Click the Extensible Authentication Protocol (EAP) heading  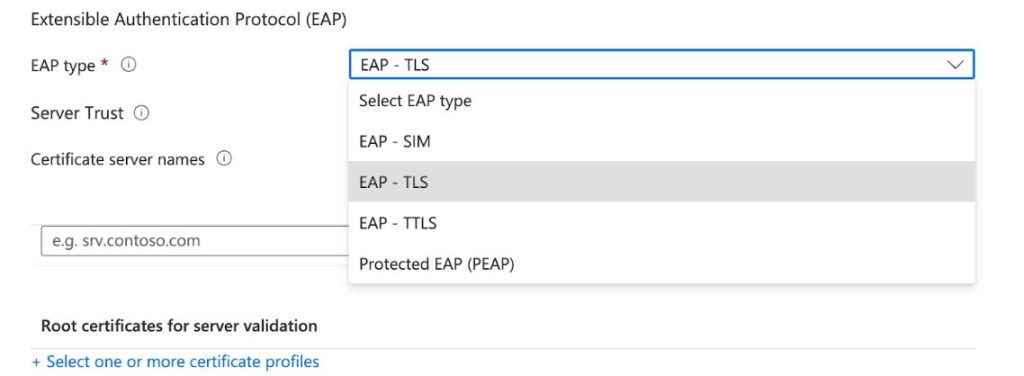[189, 20]
